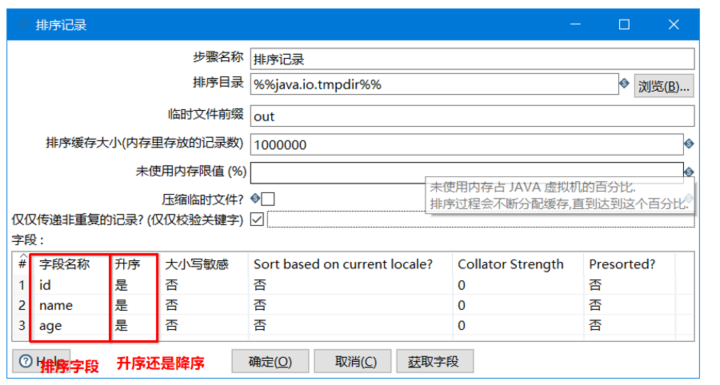This screenshot has width=720, height=385.
Task: Click 升序 cell in id row
Action: (134, 285)
